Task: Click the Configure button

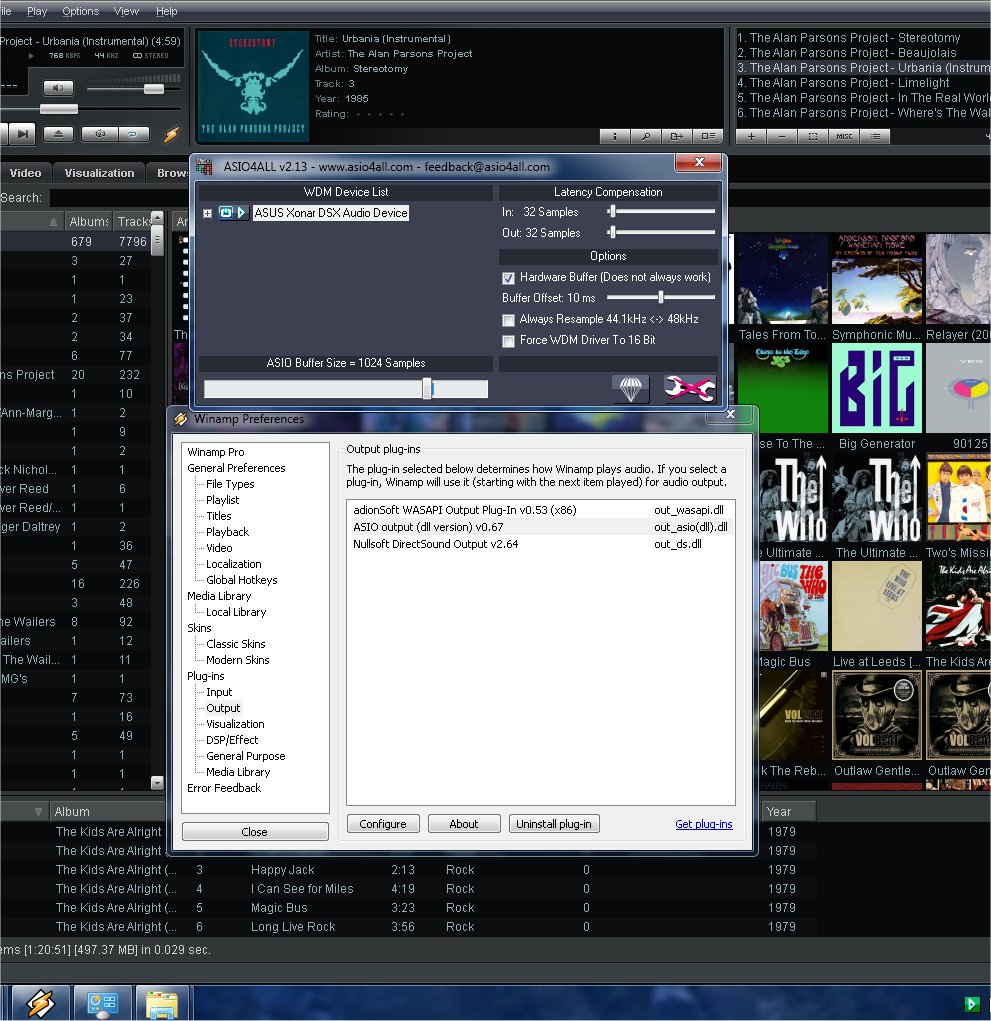Action: 383,824
